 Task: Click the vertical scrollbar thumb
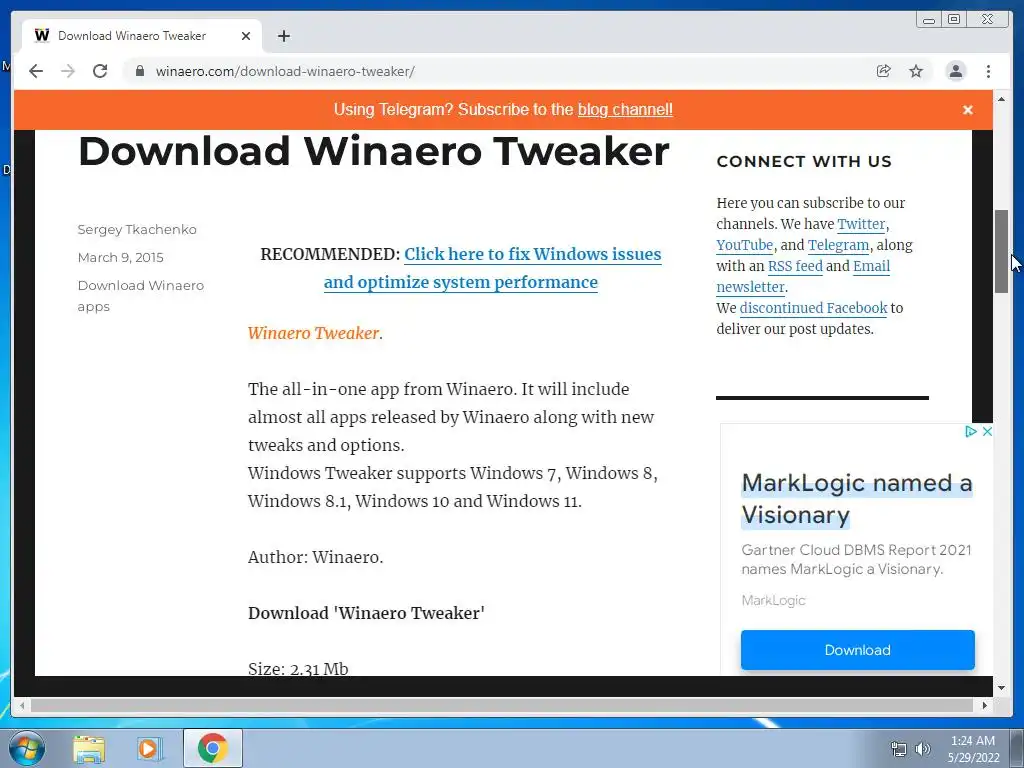point(1001,251)
